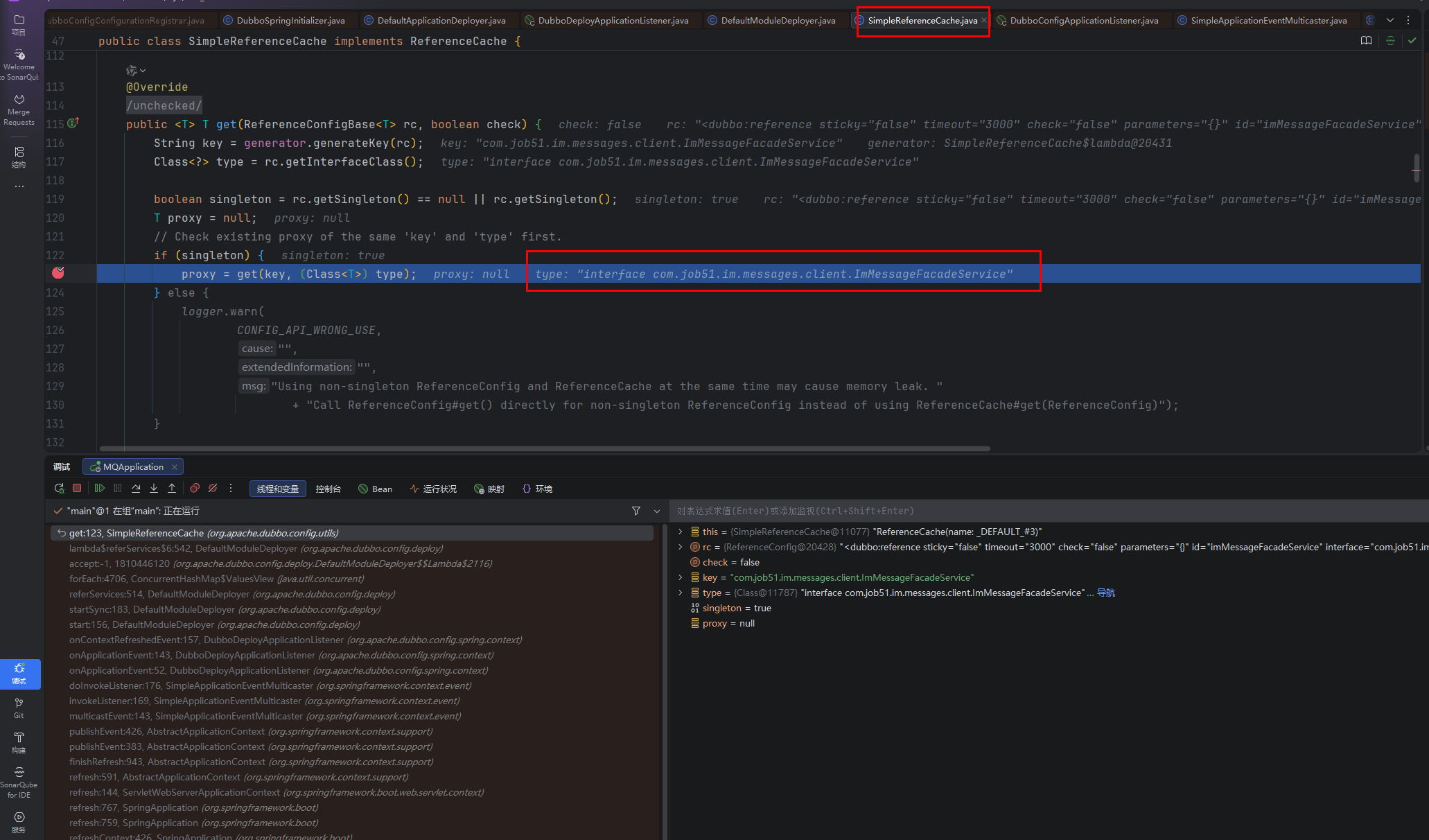Toggle the breakpoint on the highlighted line
The width and height of the screenshot is (1429, 840).
coord(58,273)
